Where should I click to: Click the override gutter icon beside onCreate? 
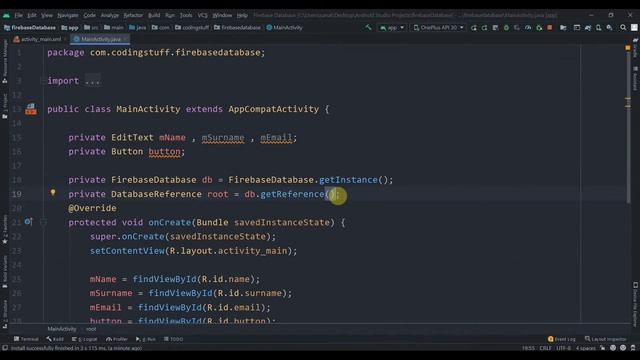point(28,222)
